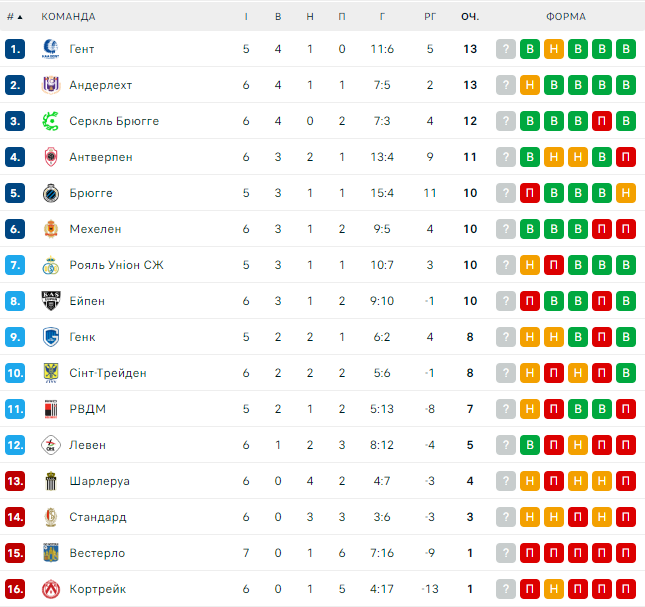This screenshot has height=607, width=645.
Task: Open the Шарлеруа team link
Action: click(99, 481)
